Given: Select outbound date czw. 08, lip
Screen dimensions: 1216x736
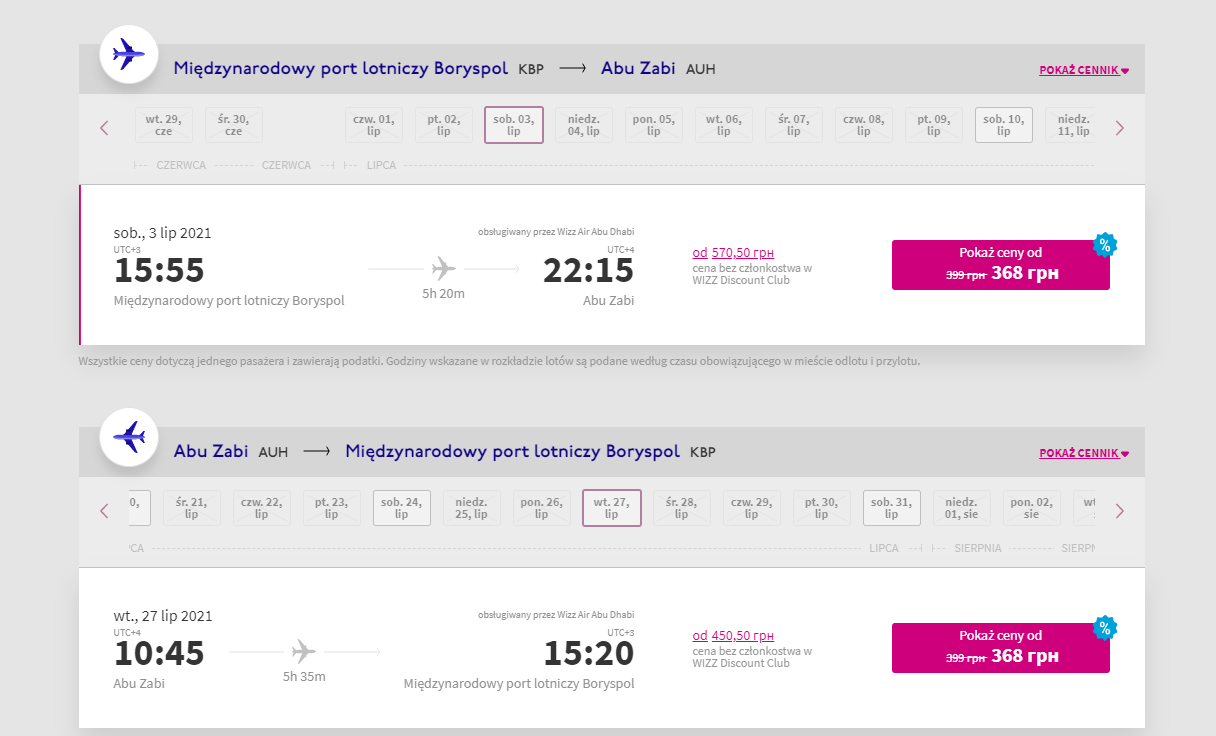Looking at the screenshot, I should (864, 125).
